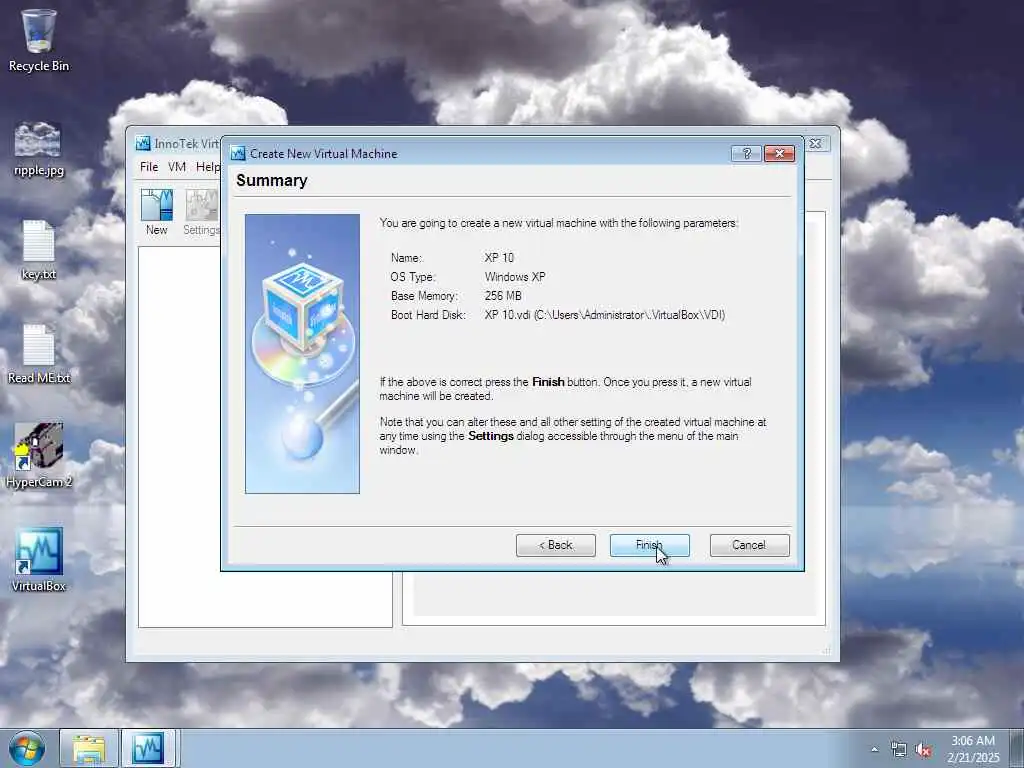This screenshot has height=768, width=1024.
Task: Select the VirtualBox desktop shortcut
Action: (x=39, y=560)
